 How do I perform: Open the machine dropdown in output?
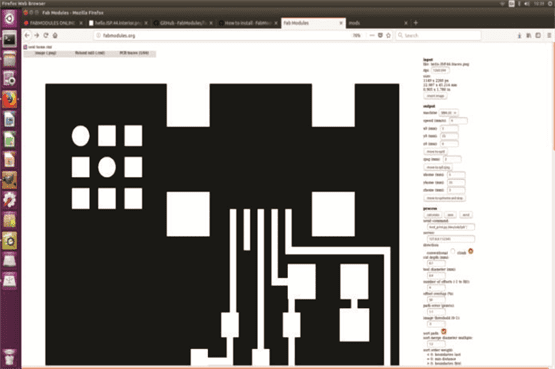tap(448, 113)
